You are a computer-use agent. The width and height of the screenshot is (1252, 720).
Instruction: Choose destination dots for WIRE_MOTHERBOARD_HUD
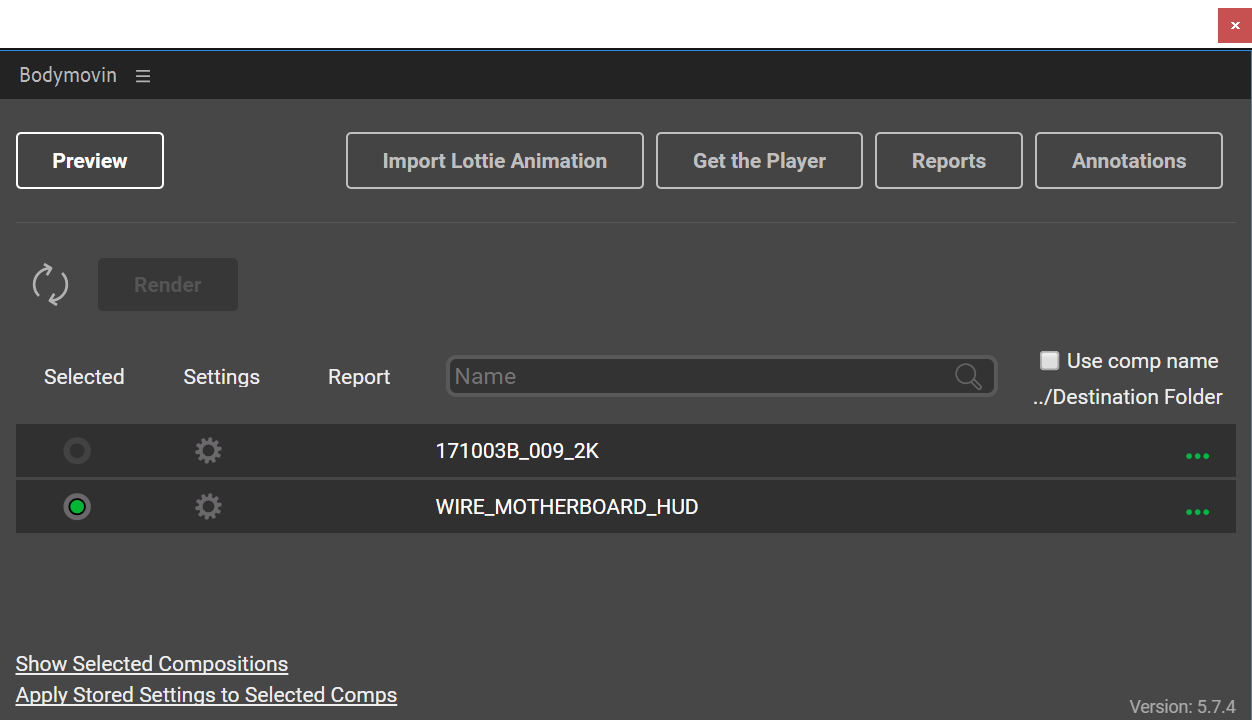coord(1197,512)
